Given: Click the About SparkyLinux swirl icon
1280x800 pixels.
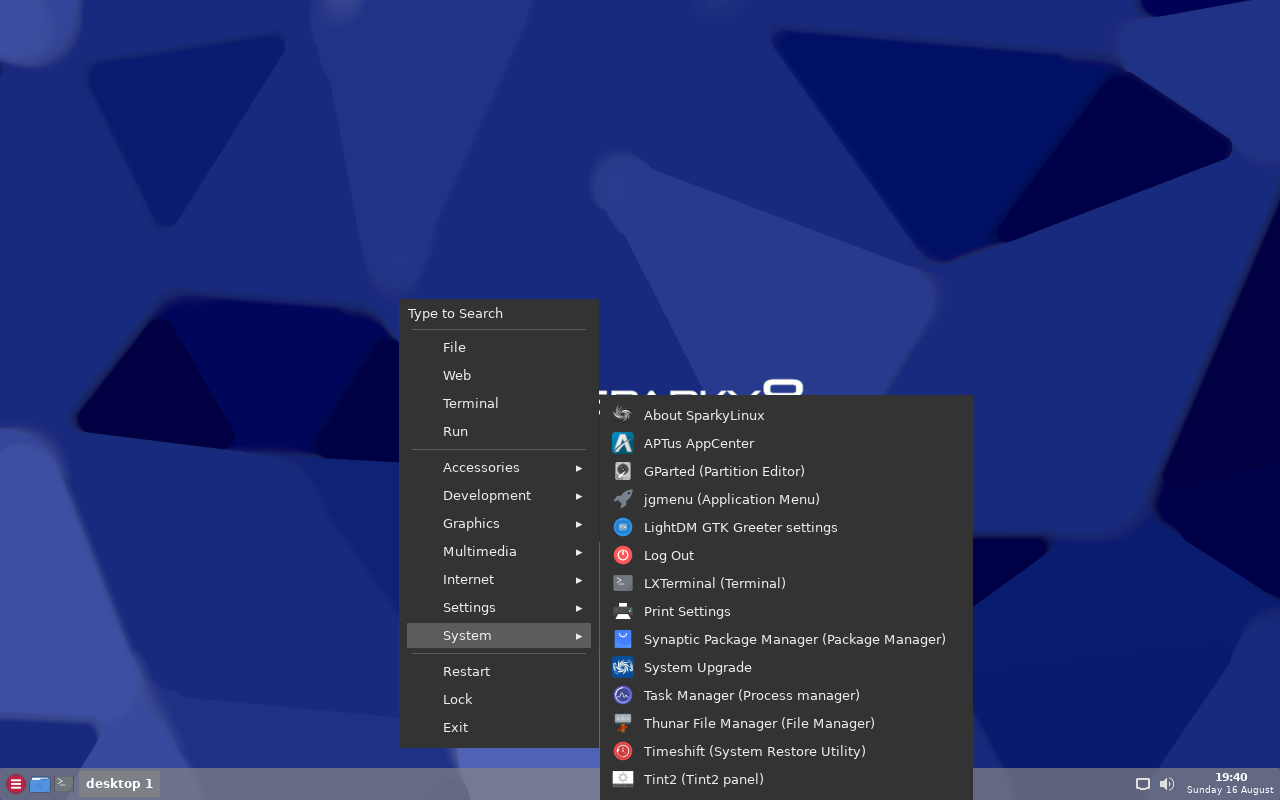Looking at the screenshot, I should [x=623, y=415].
